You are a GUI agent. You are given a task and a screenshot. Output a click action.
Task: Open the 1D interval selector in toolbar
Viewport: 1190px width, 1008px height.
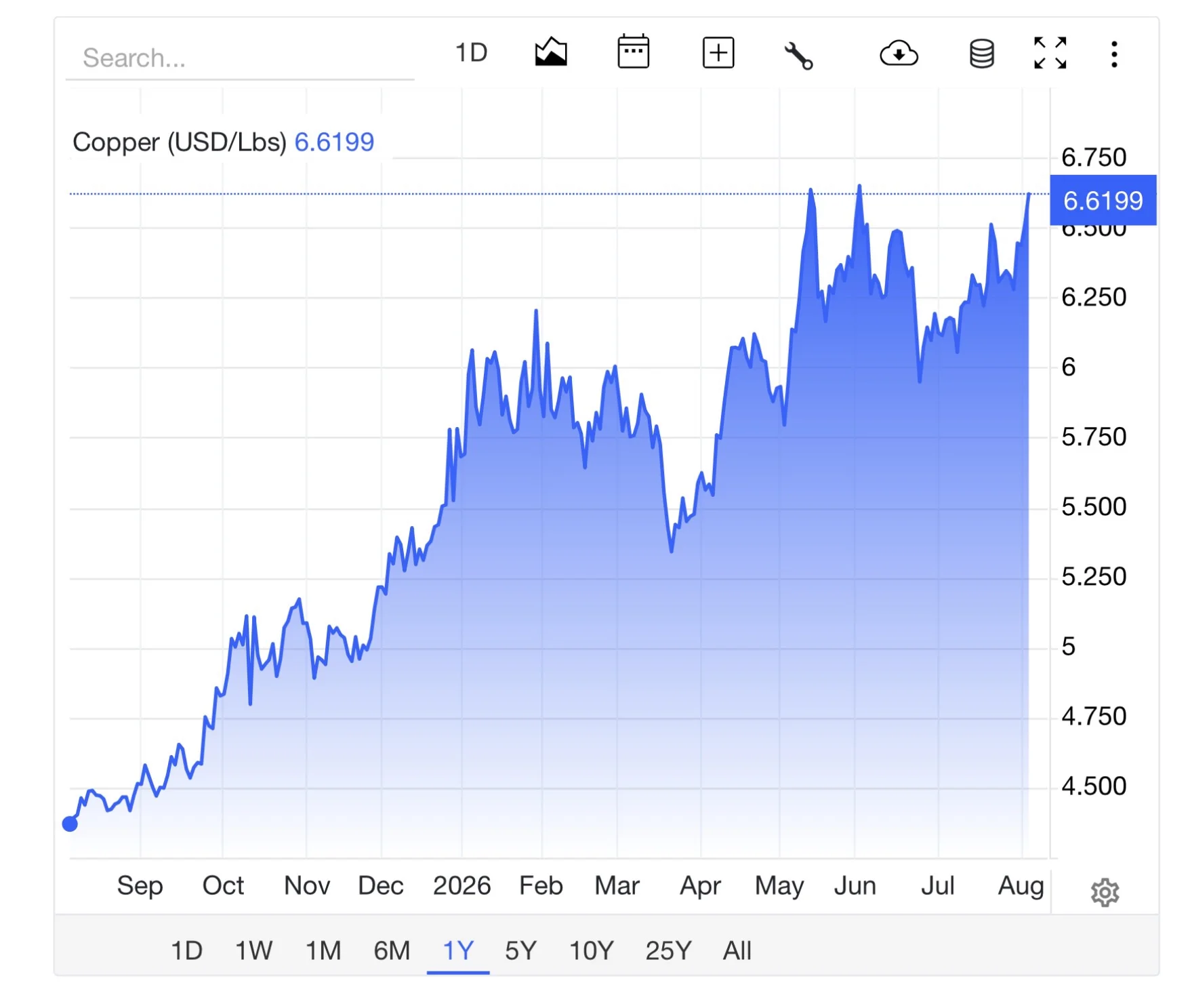click(x=471, y=53)
